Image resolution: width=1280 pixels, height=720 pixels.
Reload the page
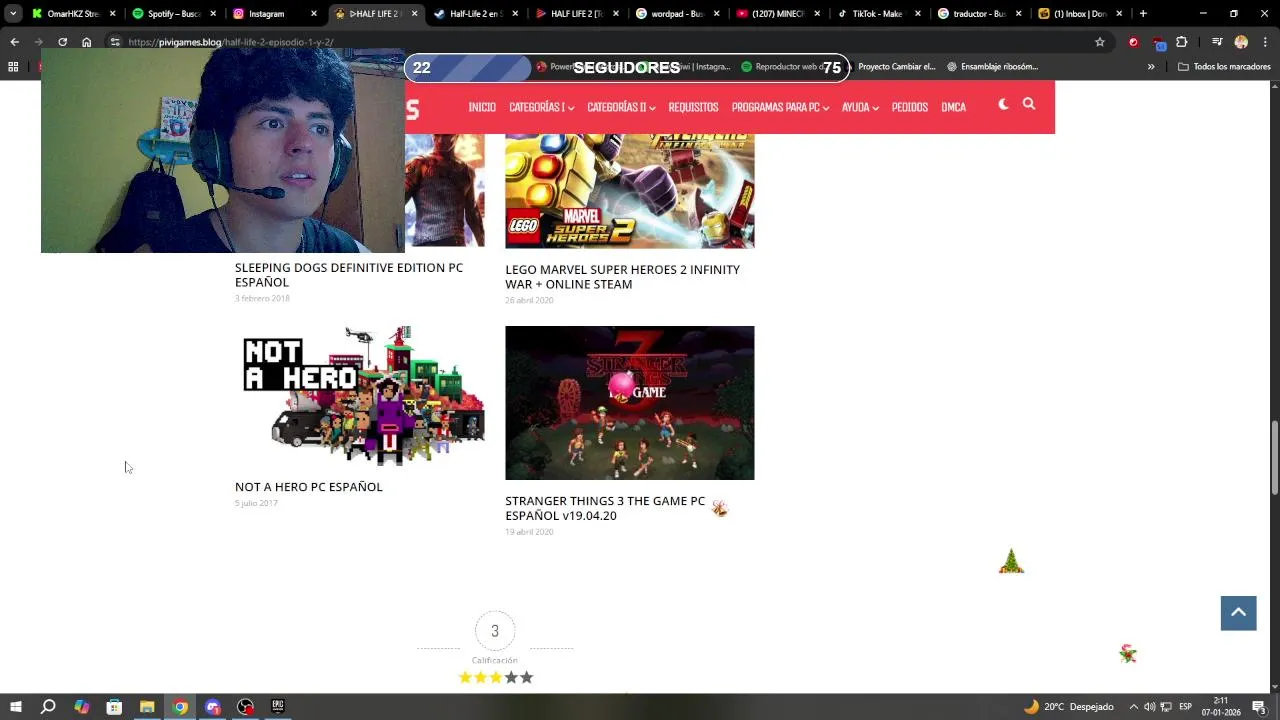click(62, 42)
